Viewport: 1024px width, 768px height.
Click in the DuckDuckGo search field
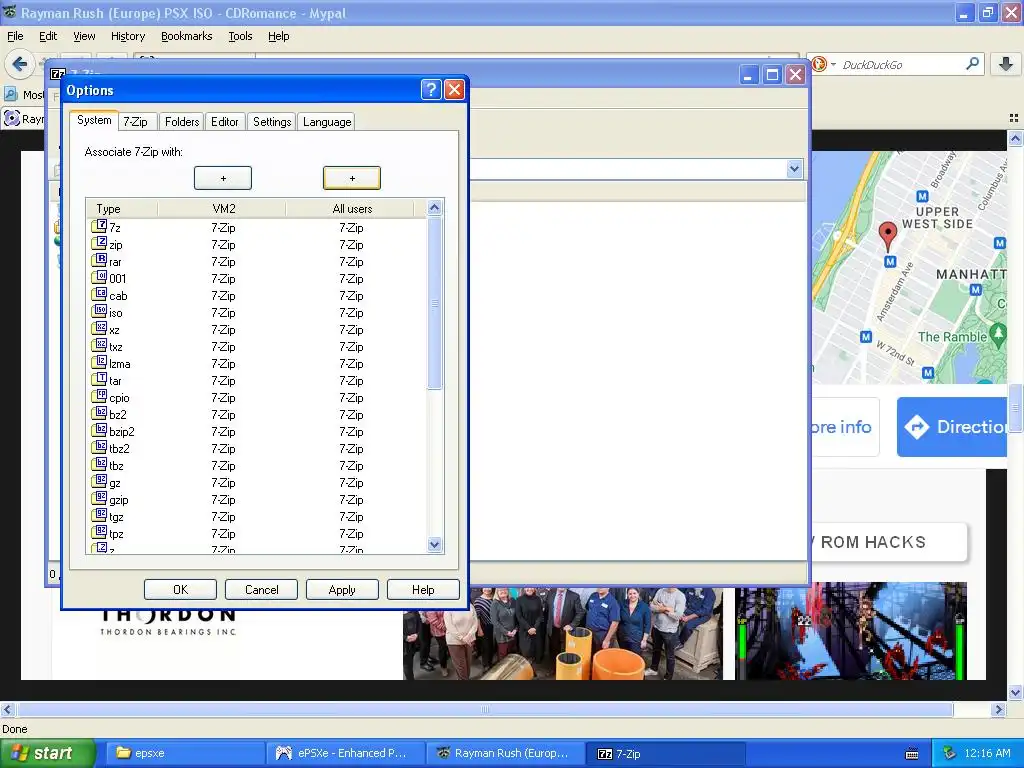tap(901, 65)
